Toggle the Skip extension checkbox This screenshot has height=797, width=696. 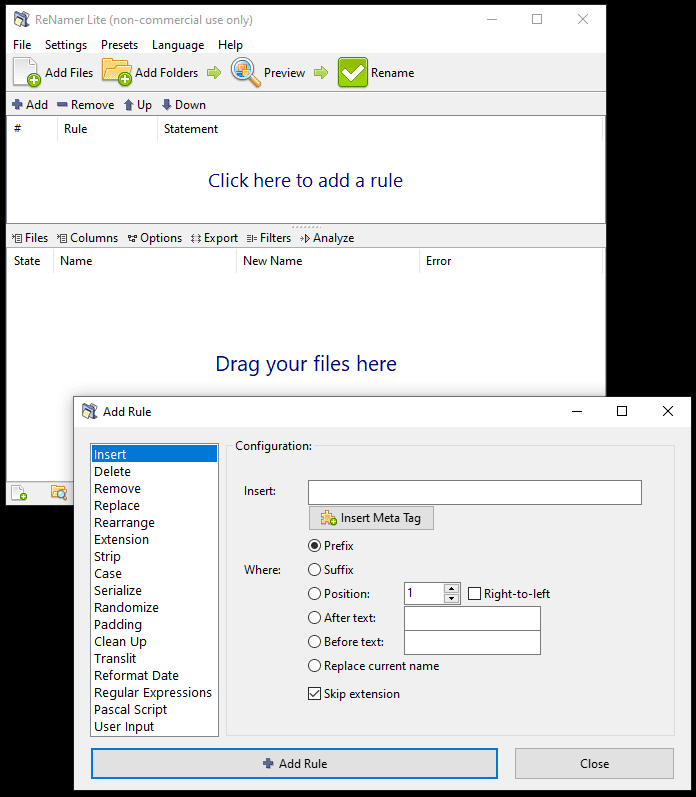click(315, 693)
